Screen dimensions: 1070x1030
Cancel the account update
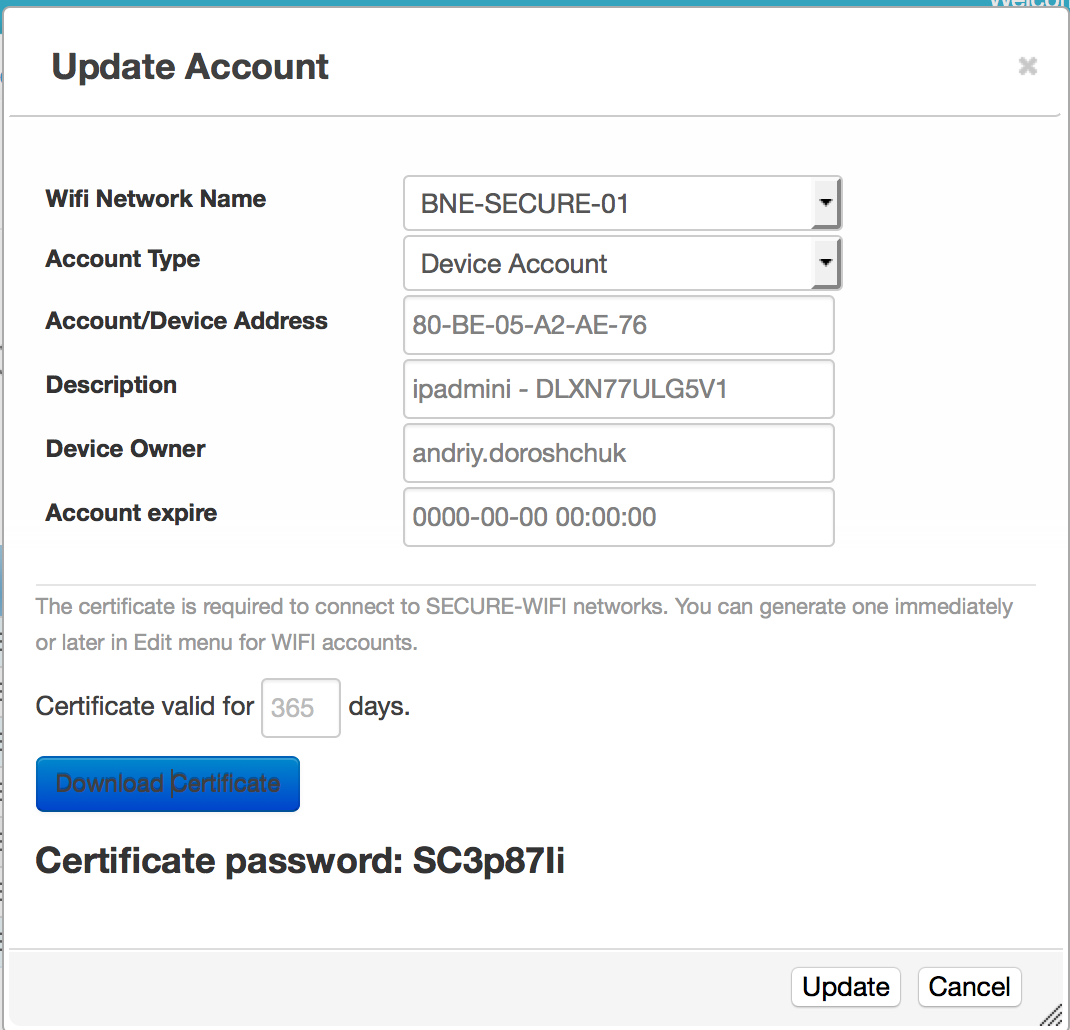(969, 987)
